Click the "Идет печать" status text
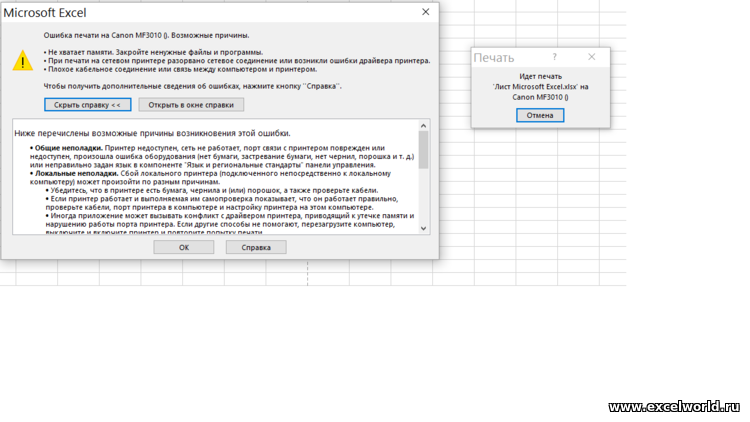Image resolution: width=750 pixels, height=422 pixels. click(540, 77)
